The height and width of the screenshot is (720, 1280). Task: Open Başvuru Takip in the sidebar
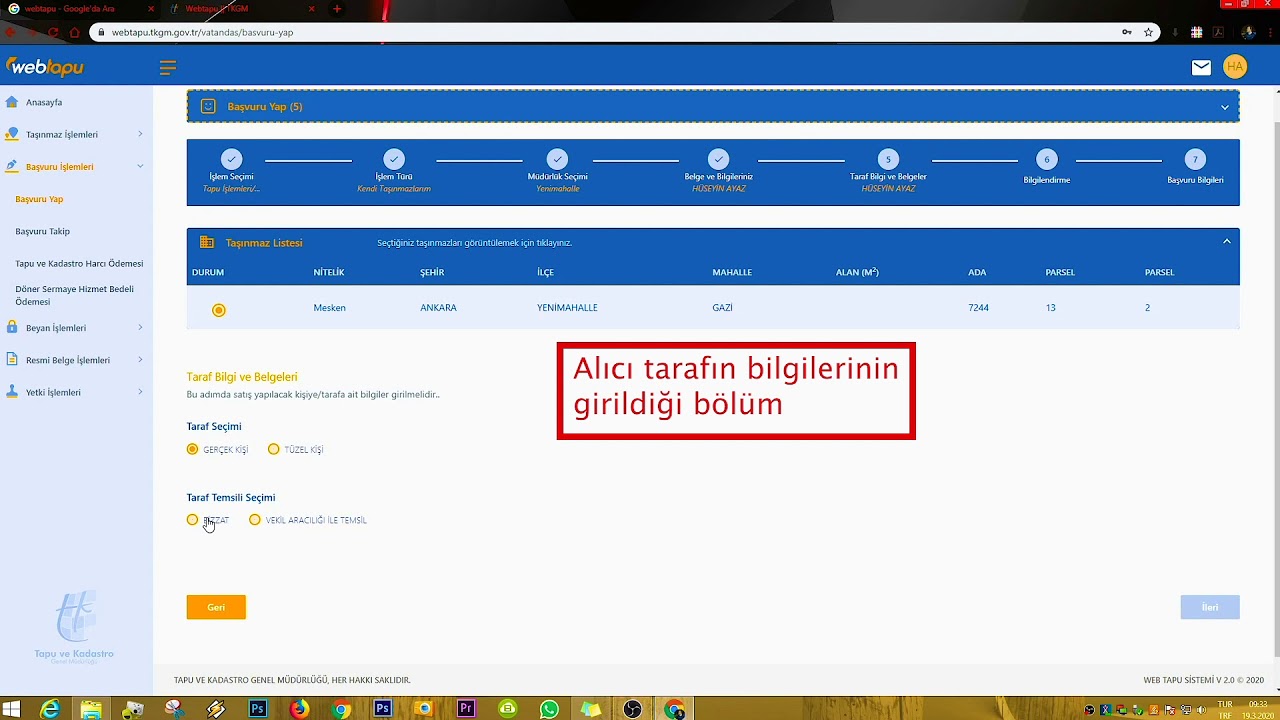click(x=42, y=231)
